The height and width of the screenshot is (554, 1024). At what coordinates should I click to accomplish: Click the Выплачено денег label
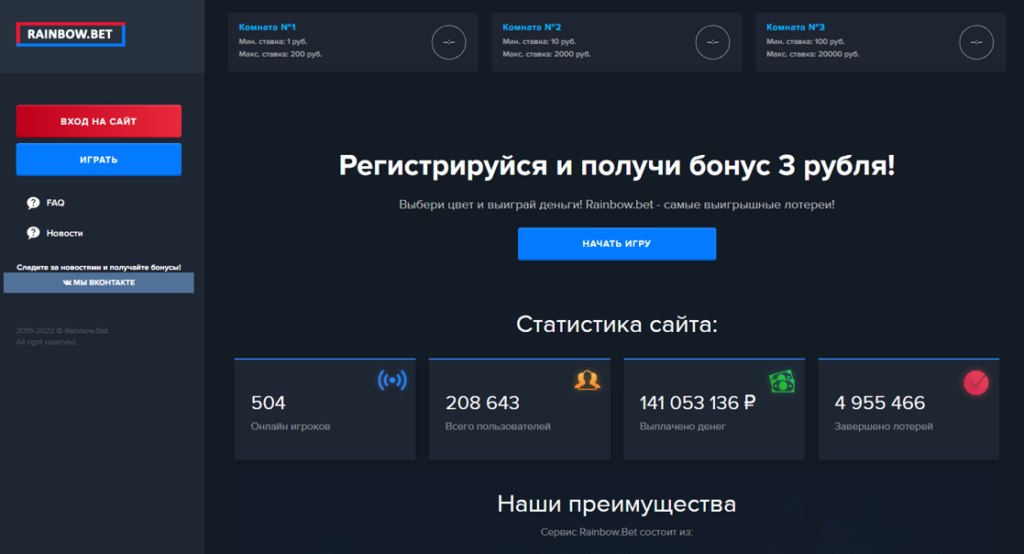click(x=682, y=426)
